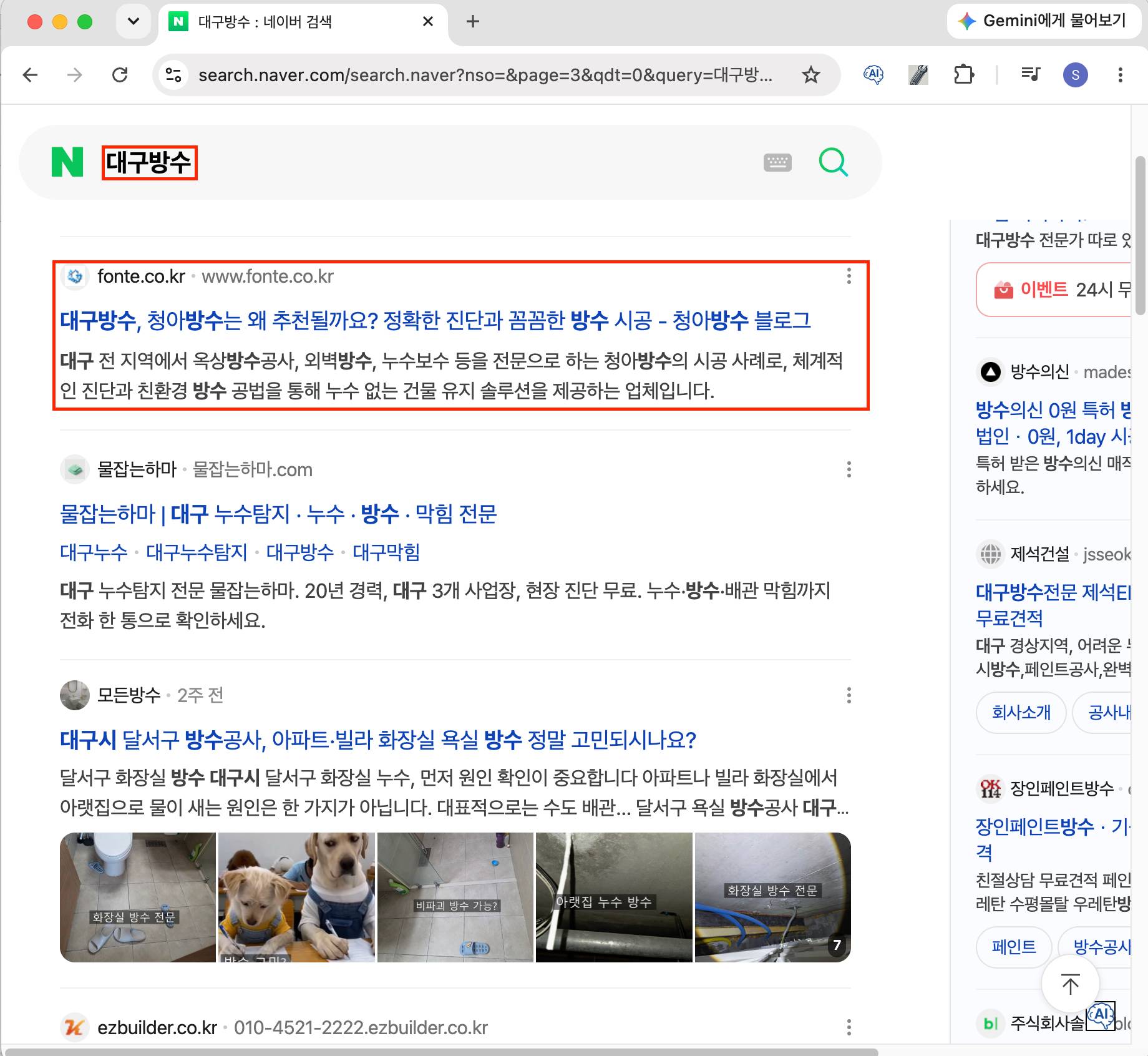
Task: Open the Extensions puzzle icon
Action: [x=964, y=75]
